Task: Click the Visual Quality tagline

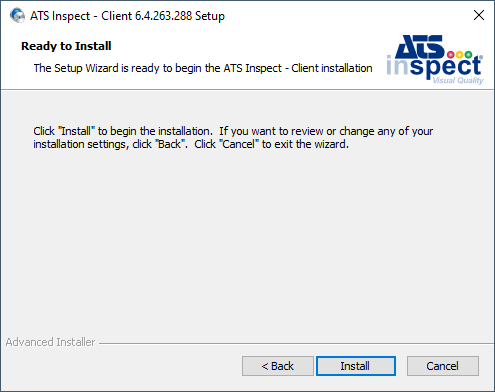Action: coord(458,80)
